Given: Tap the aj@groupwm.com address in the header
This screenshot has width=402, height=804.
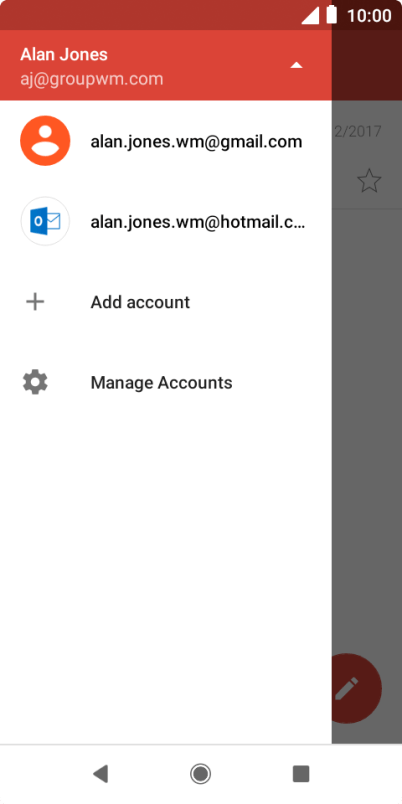Looking at the screenshot, I should (x=92, y=79).
